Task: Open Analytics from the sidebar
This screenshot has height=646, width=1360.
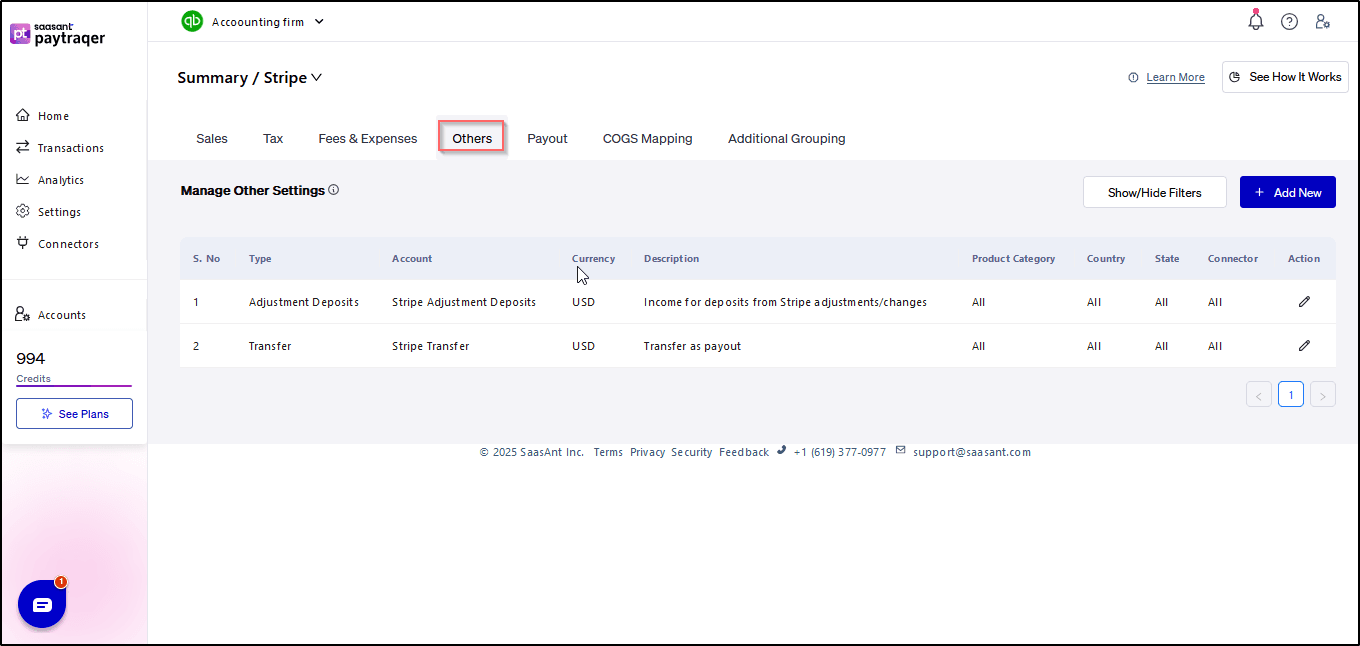Action: [x=61, y=180]
